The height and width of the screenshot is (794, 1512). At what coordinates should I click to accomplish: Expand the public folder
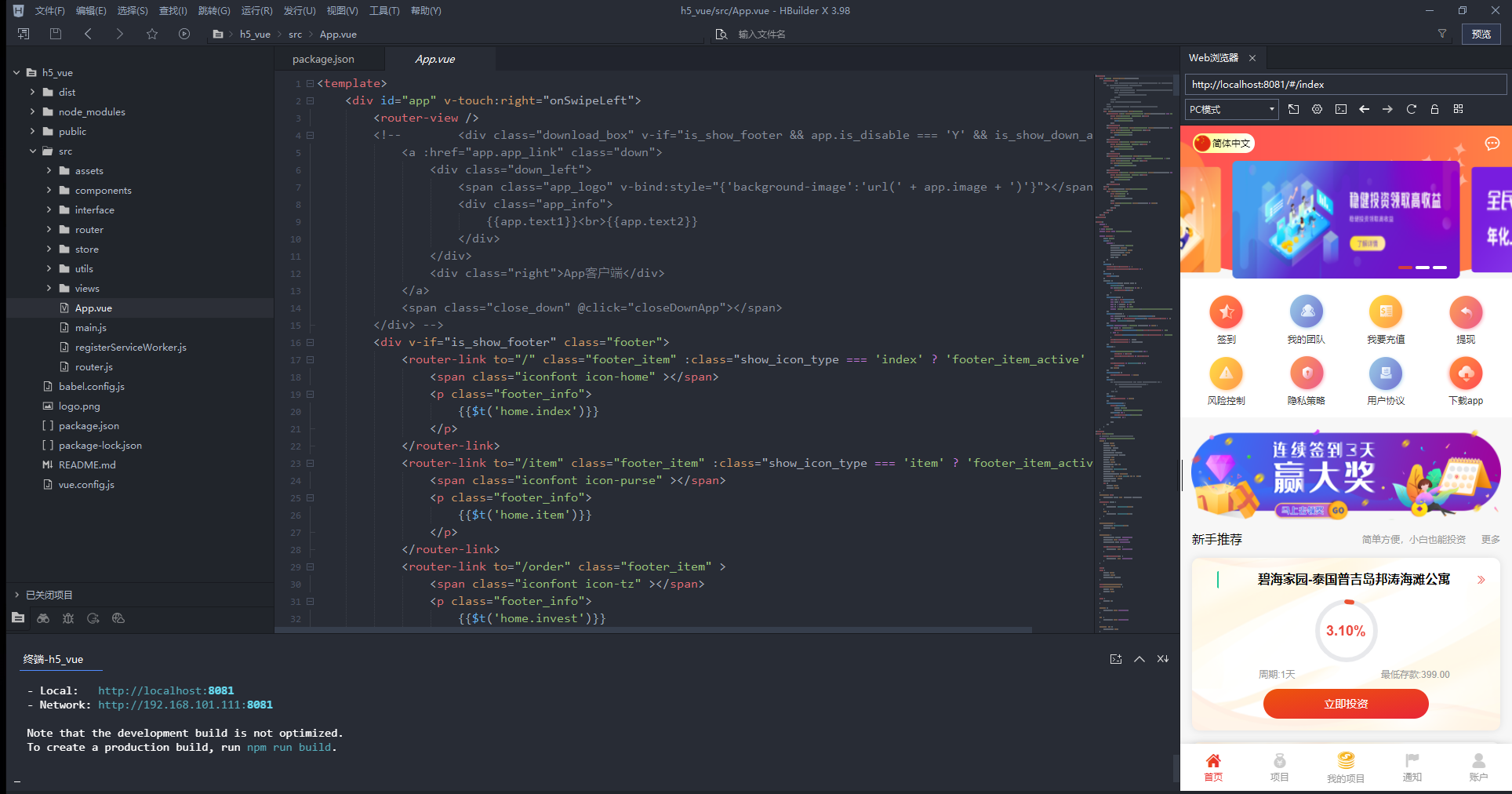tap(33, 131)
